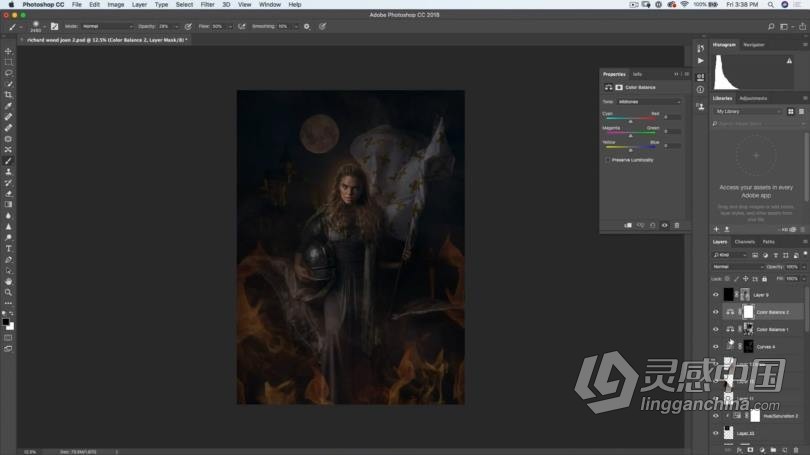Delete adjustment layer via Properties trash icon
810x455 pixels.
(677, 225)
